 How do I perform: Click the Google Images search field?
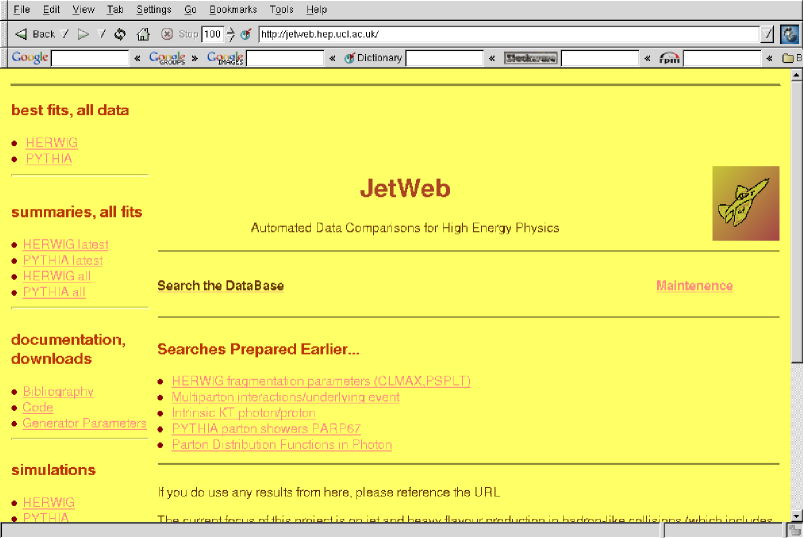click(285, 58)
